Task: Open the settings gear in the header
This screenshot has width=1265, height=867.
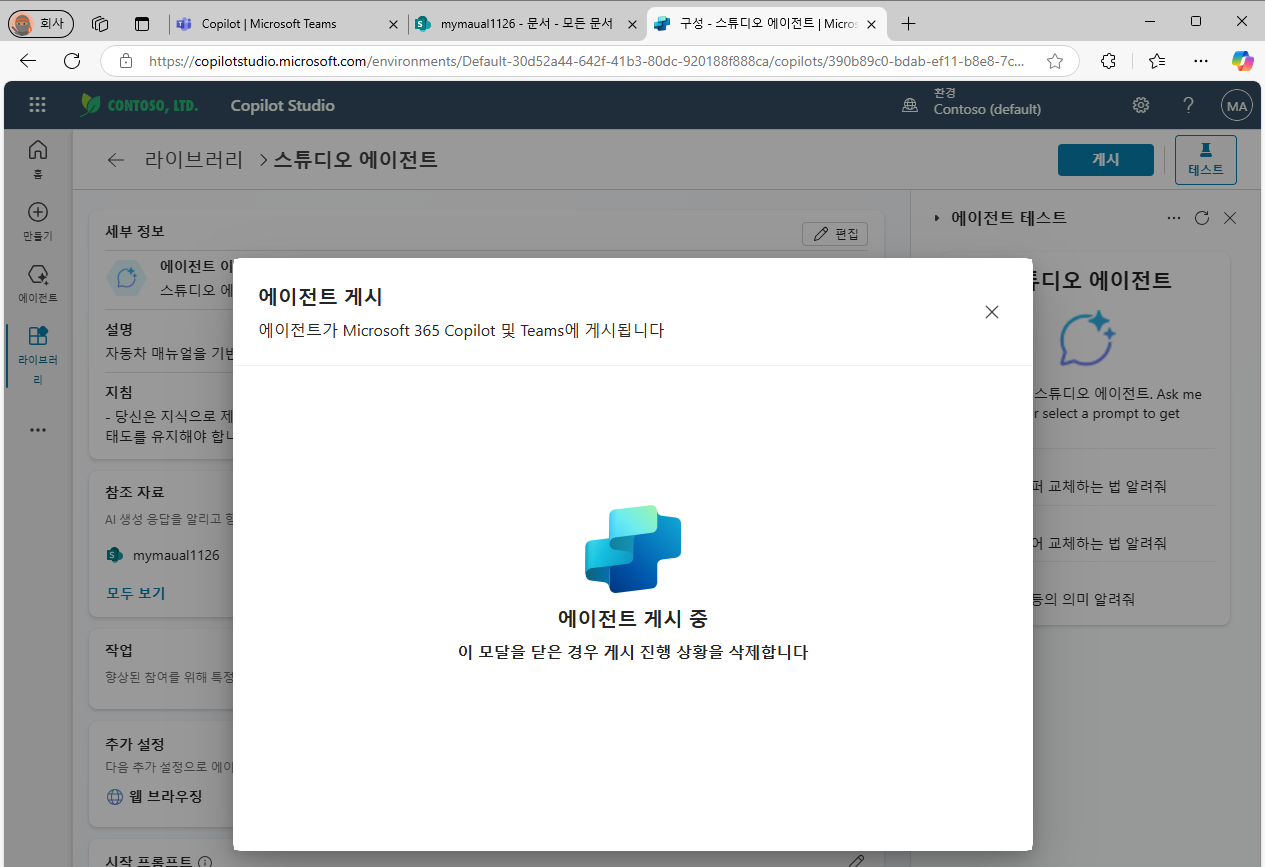Action: click(1140, 105)
